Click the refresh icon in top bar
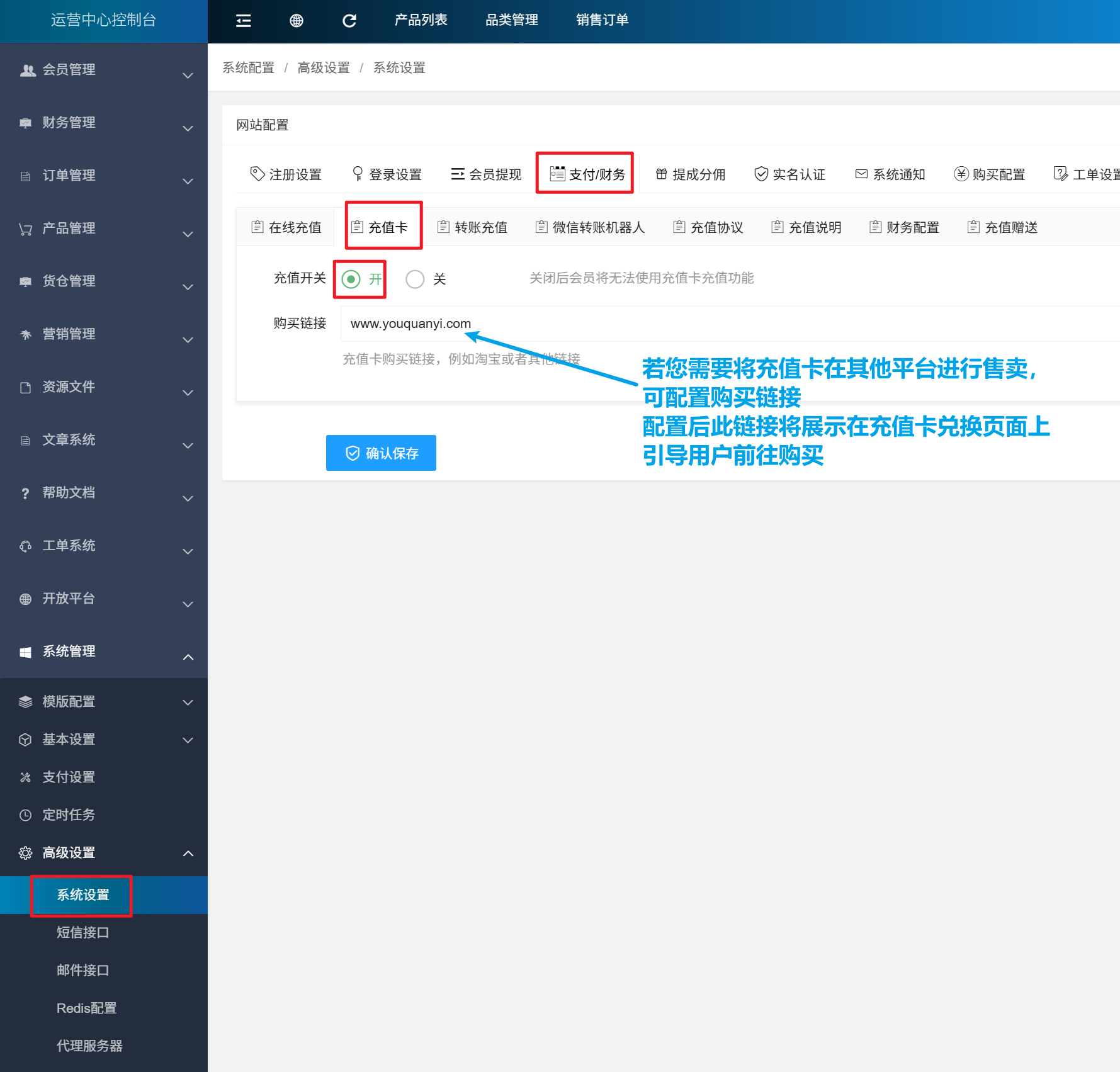The image size is (1120, 1072). click(x=349, y=21)
